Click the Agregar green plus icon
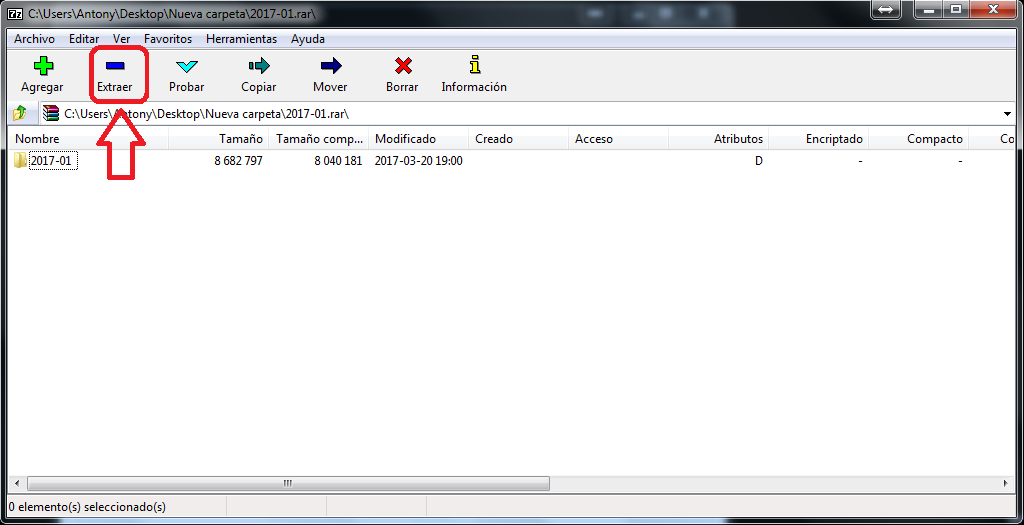This screenshot has width=1024, height=525. click(42, 66)
